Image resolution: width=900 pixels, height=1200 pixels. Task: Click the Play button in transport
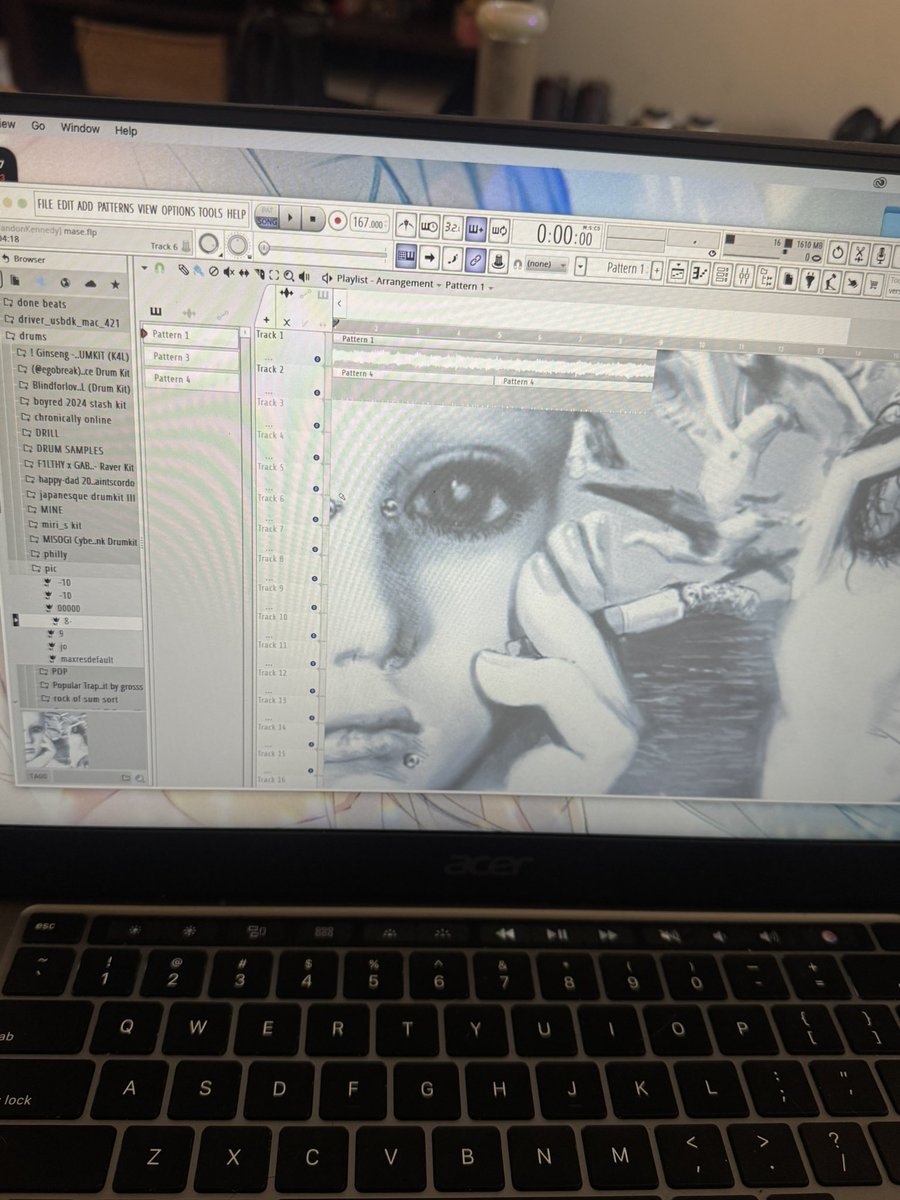[x=290, y=218]
